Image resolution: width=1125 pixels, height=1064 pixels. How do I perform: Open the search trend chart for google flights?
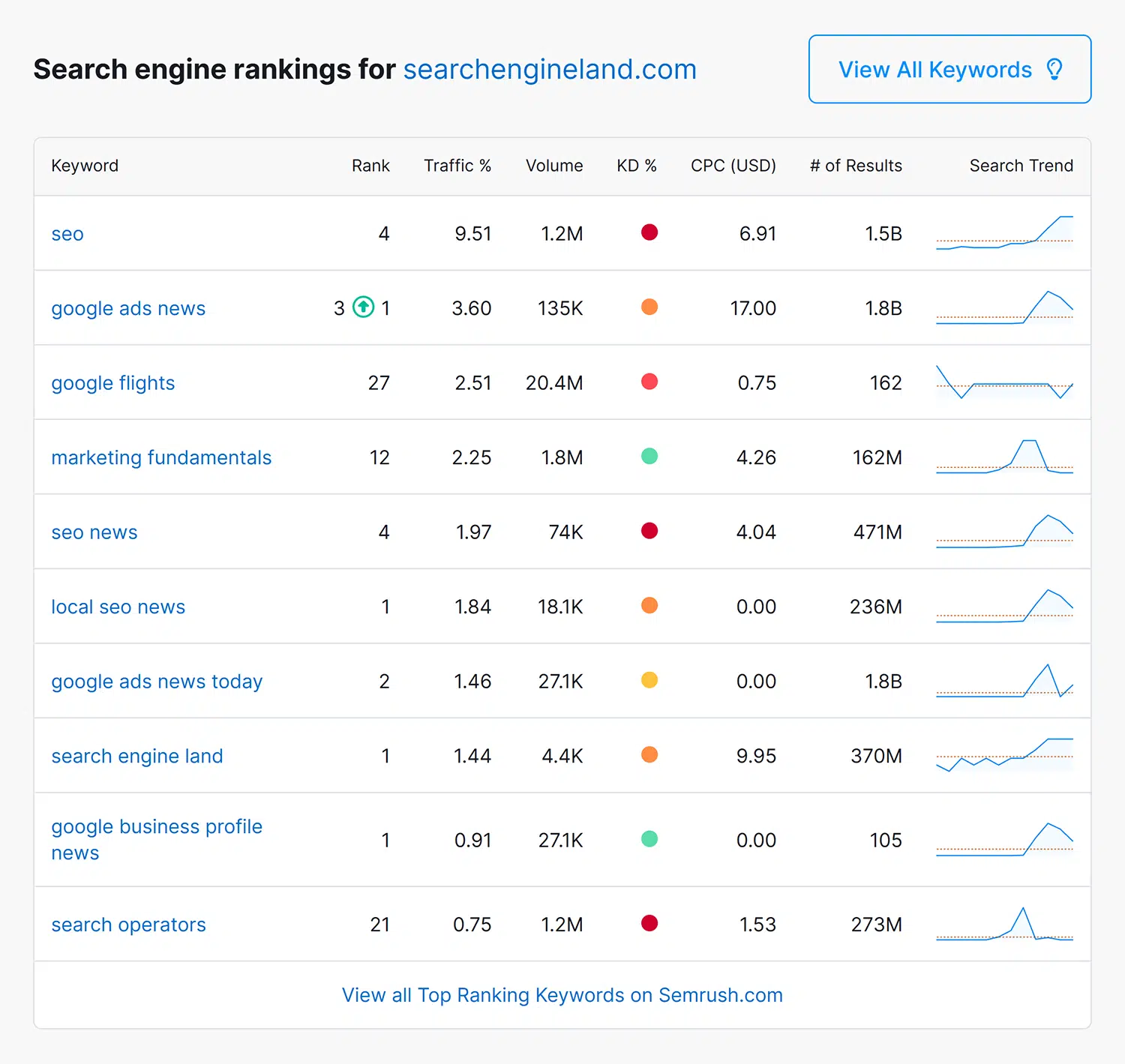[x=1005, y=382]
